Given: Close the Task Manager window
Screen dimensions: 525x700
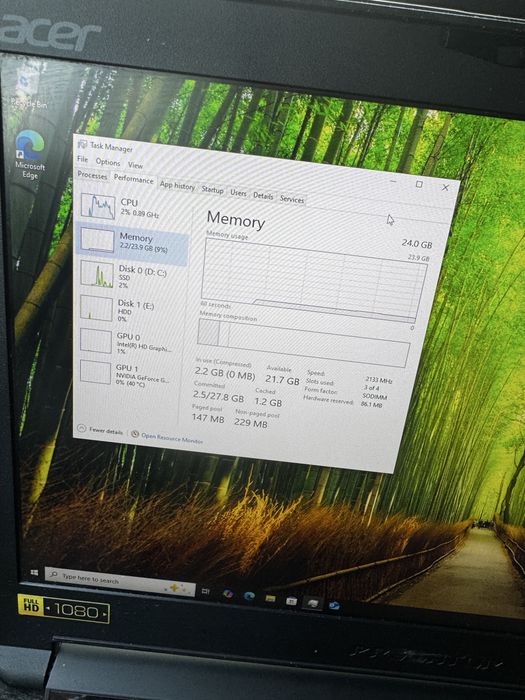Looking at the screenshot, I should click(x=445, y=188).
